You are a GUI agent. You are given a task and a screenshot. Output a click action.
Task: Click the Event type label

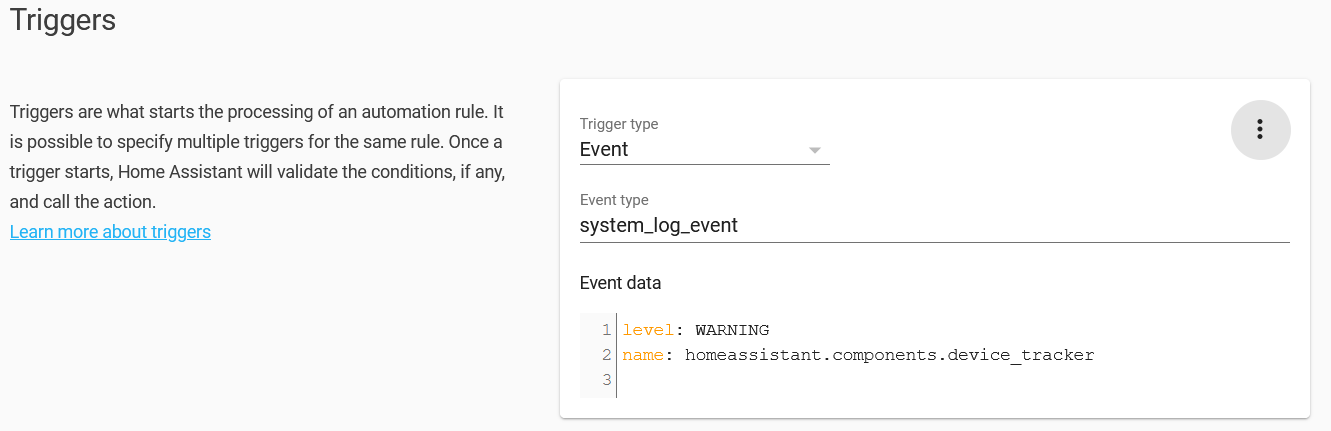click(614, 200)
